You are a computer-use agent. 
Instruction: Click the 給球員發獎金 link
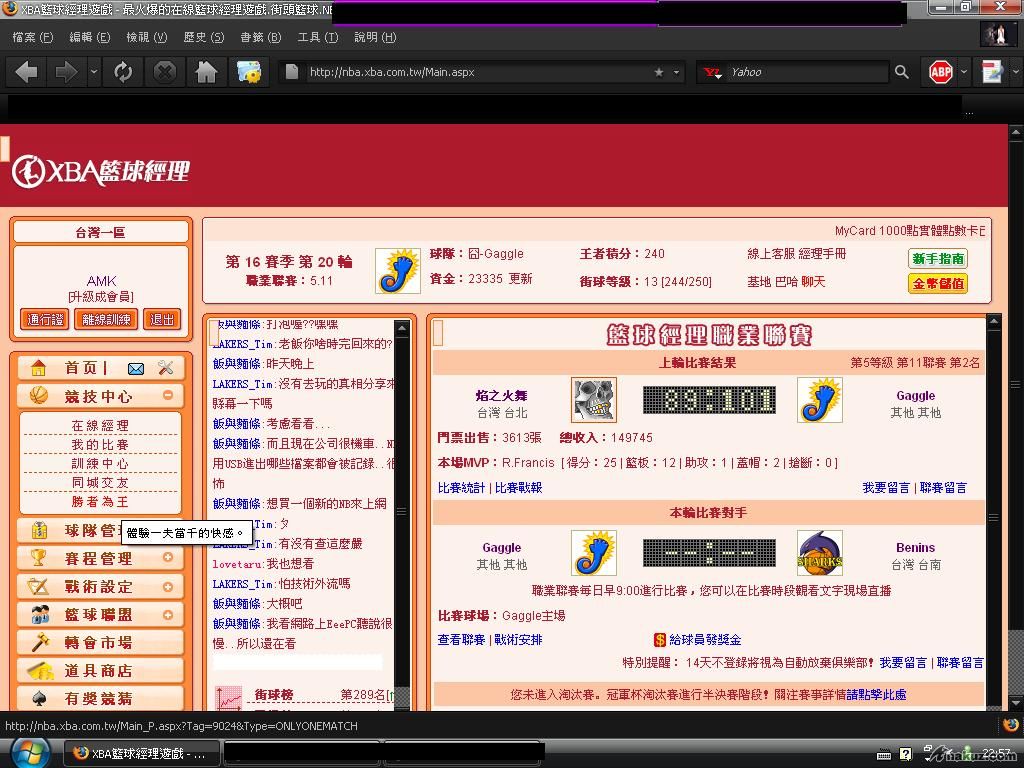[x=705, y=639]
